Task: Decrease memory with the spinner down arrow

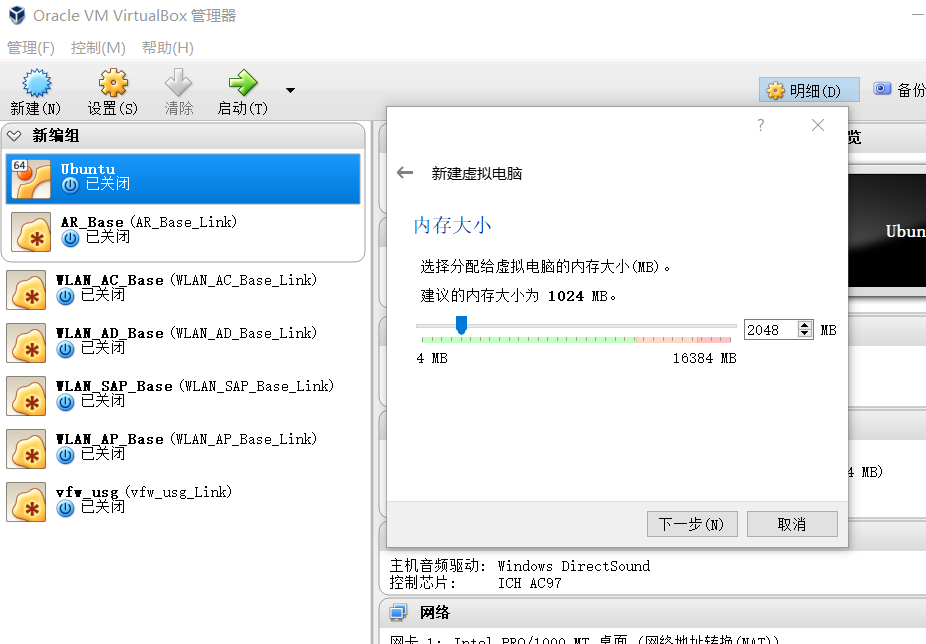Action: [804, 334]
